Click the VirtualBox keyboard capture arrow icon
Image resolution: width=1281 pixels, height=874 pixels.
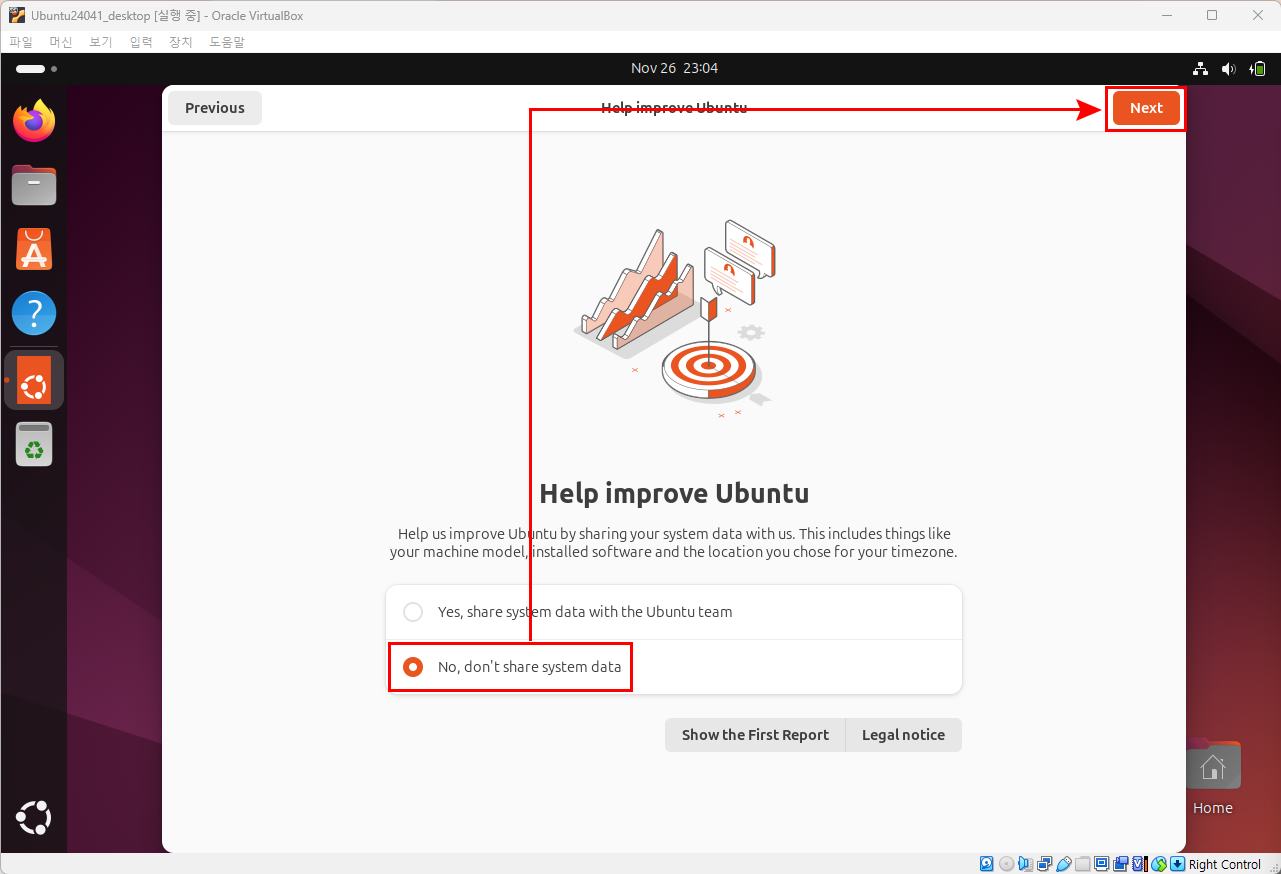(1177, 864)
